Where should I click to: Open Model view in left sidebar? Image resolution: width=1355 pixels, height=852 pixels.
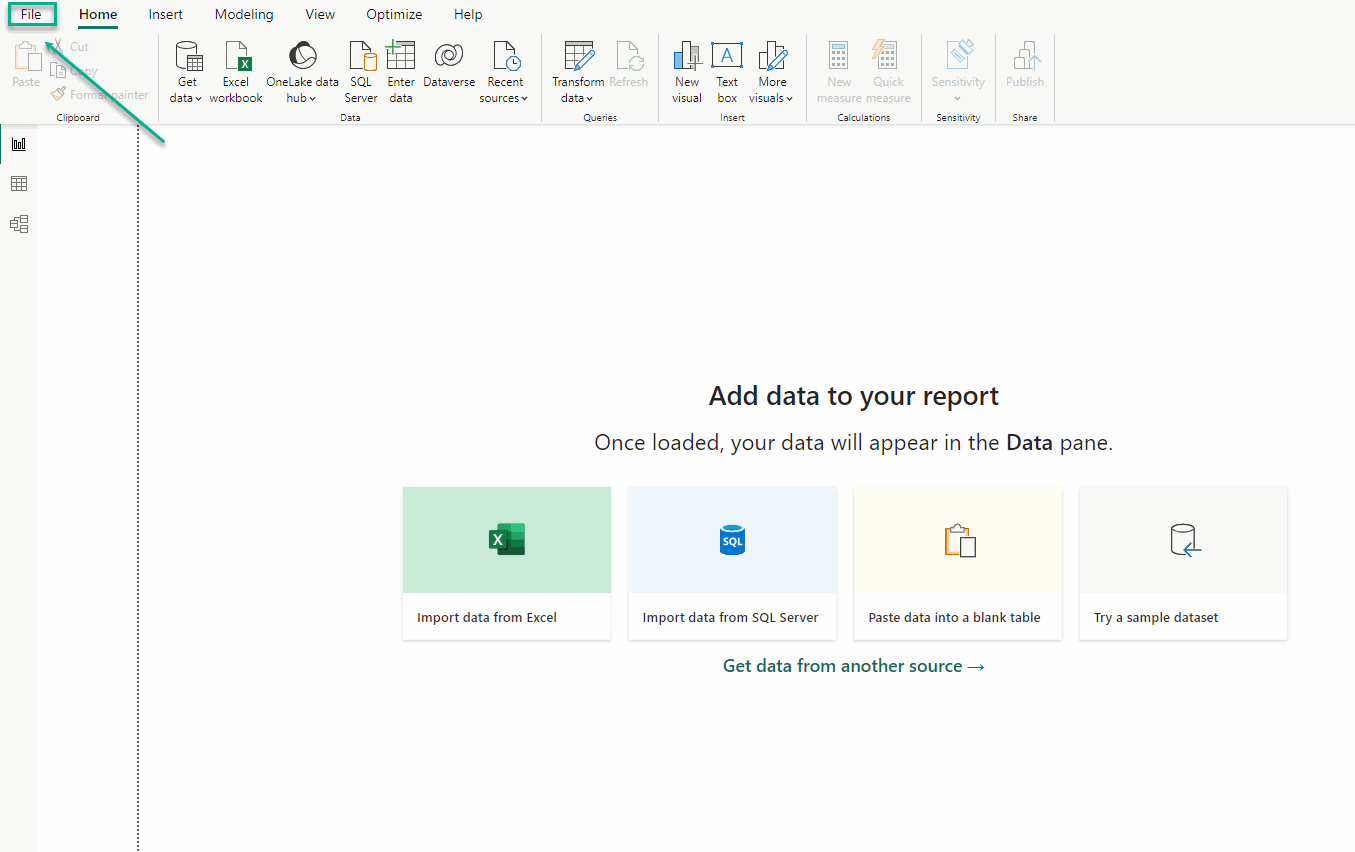(x=19, y=224)
